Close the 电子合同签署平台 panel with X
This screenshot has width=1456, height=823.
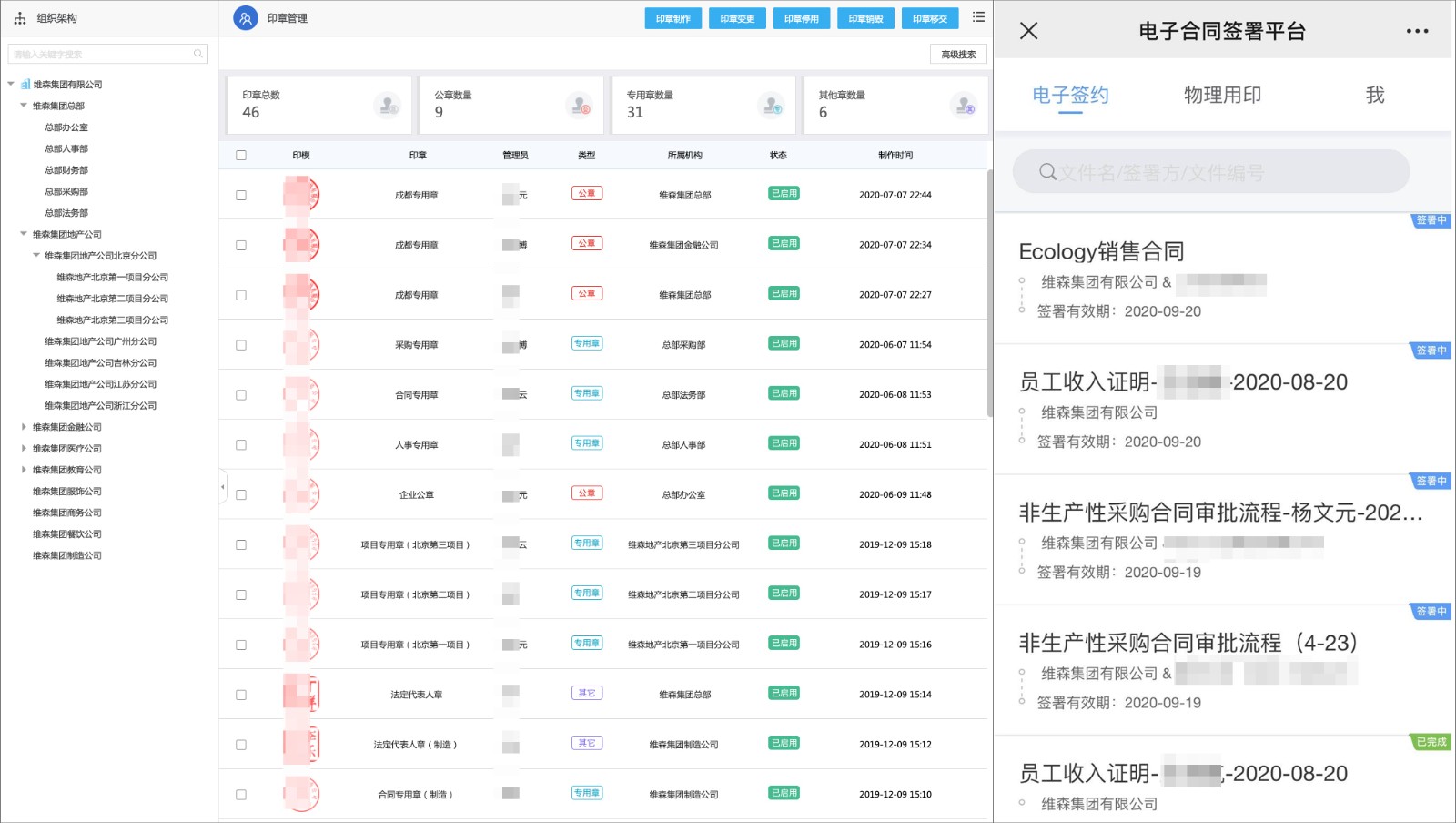pos(1029,31)
